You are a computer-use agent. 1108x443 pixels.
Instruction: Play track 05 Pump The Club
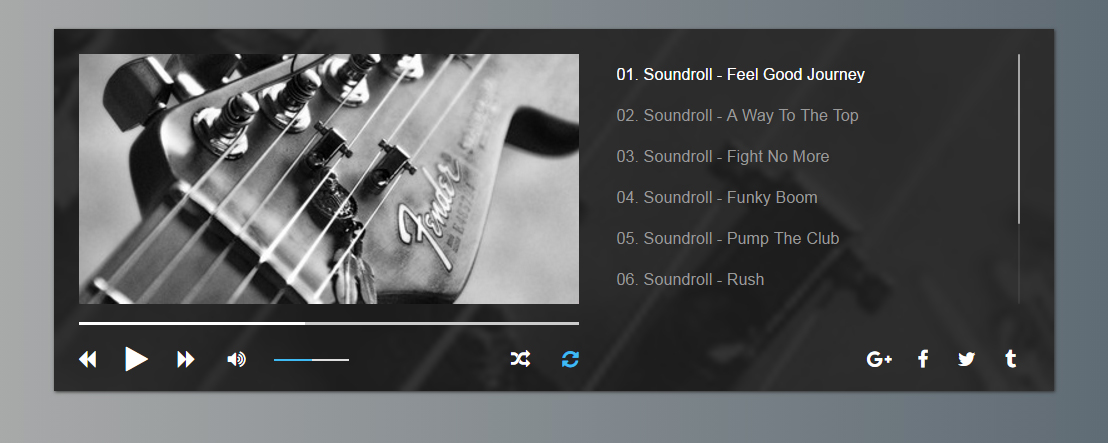coord(728,238)
